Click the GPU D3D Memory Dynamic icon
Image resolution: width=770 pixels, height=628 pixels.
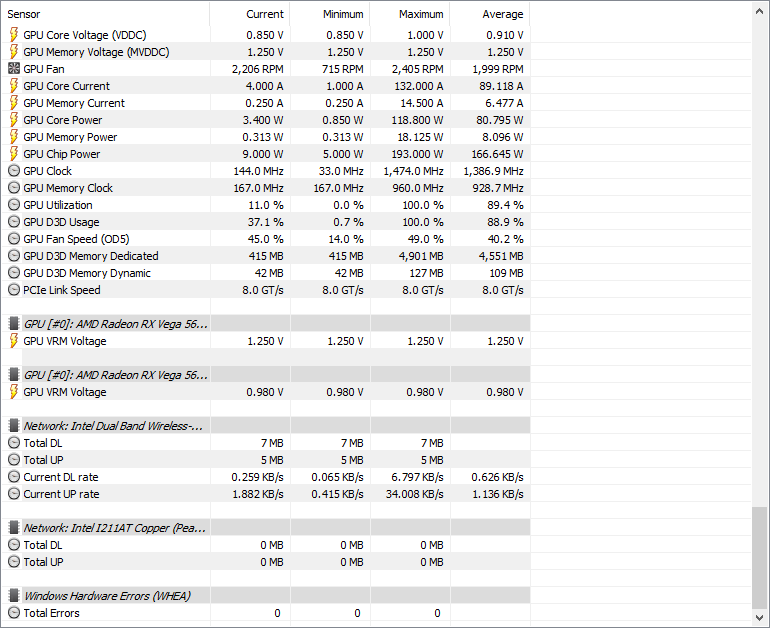[x=14, y=273]
